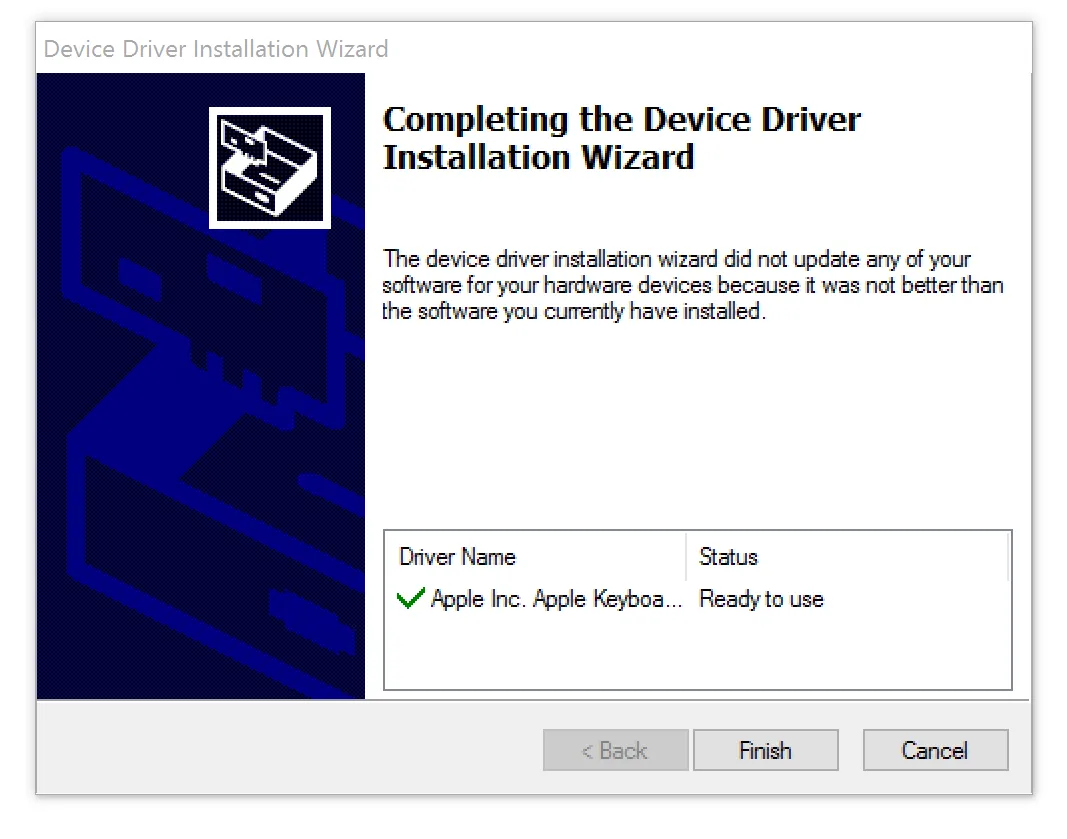Click the faded computer illustration in blue sidebar
Viewport: 1067px width, 839px height.
[x=200, y=450]
